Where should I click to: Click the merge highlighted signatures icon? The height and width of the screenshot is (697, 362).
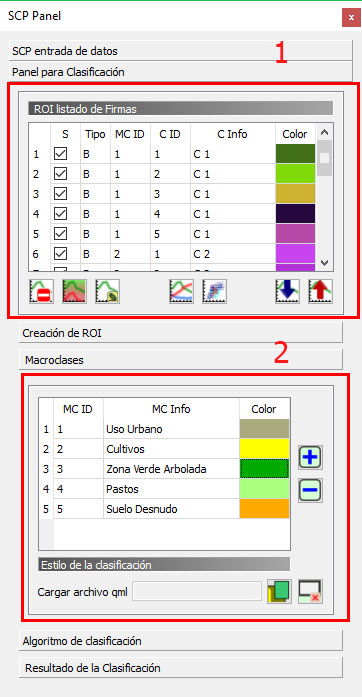click(x=74, y=292)
